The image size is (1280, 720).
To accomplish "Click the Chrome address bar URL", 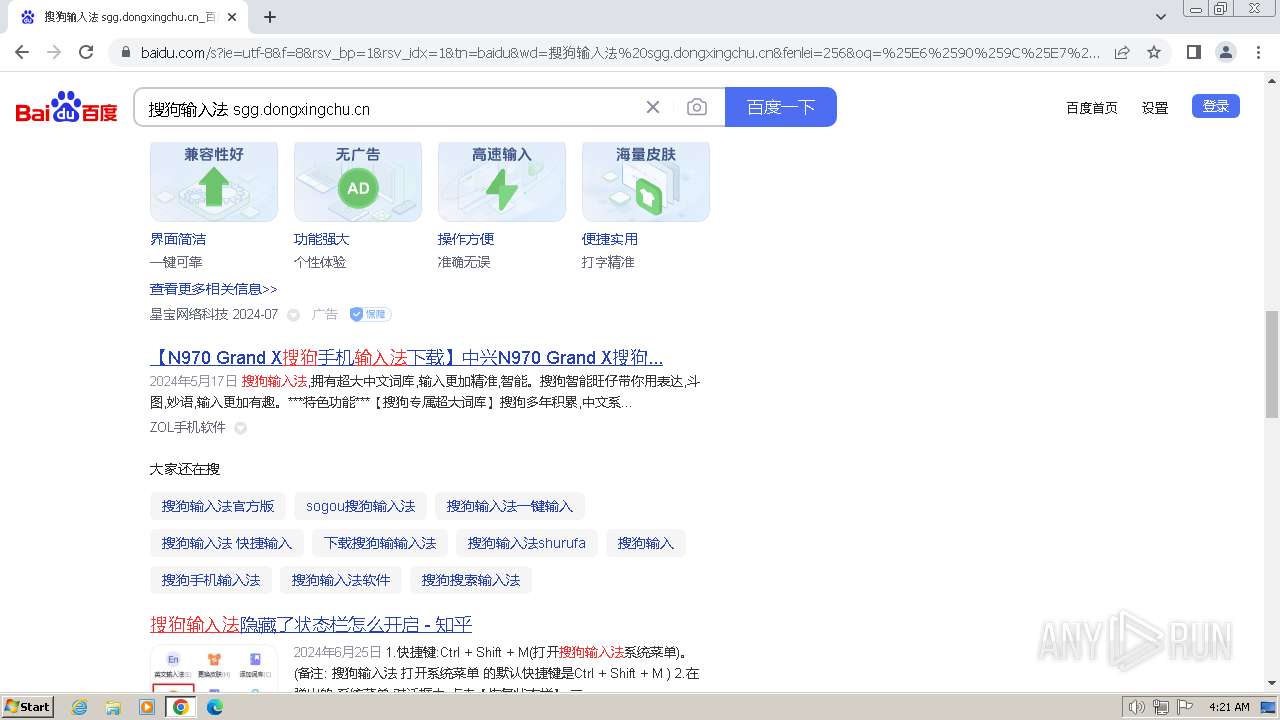I will point(620,52).
